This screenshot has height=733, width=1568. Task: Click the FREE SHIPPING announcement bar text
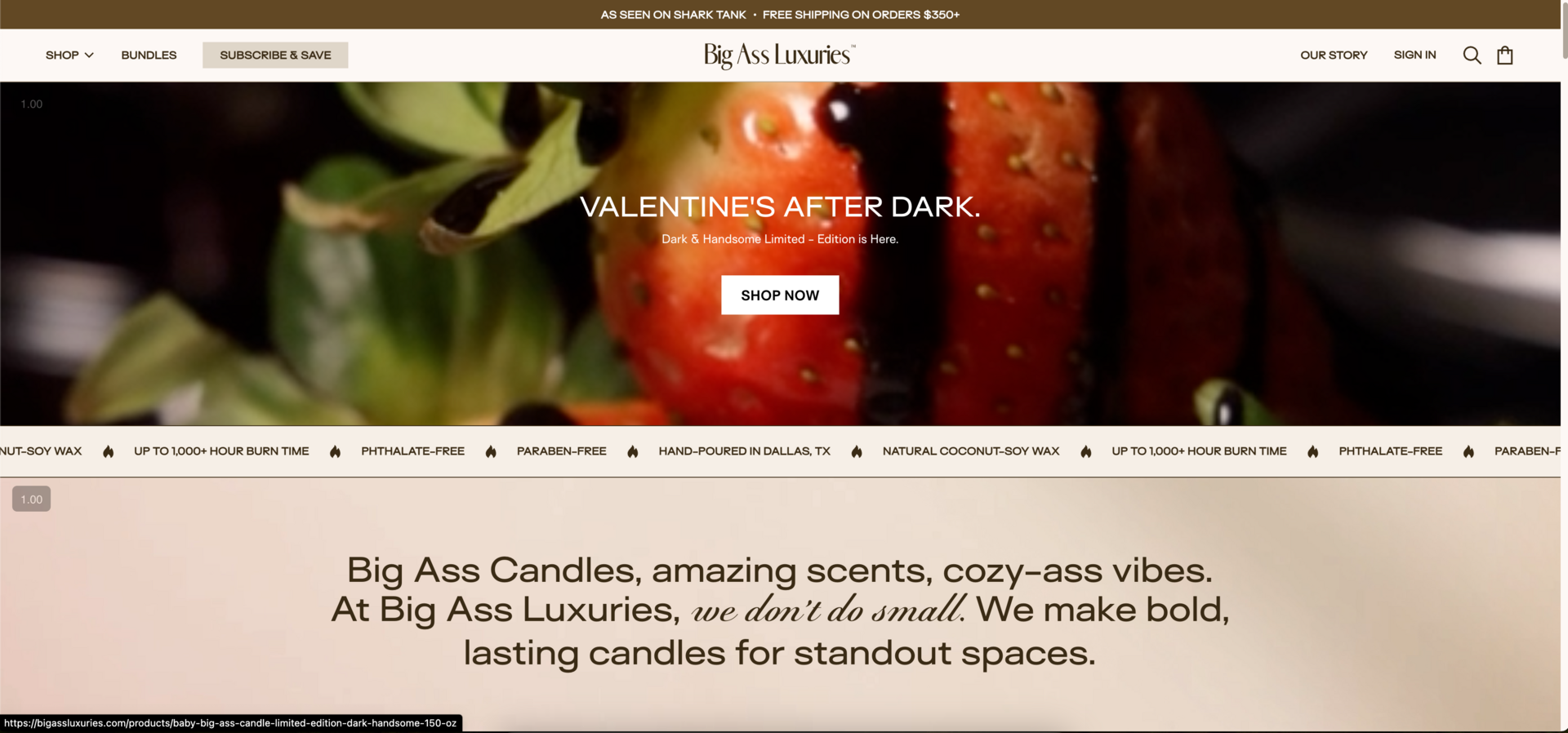861,15
